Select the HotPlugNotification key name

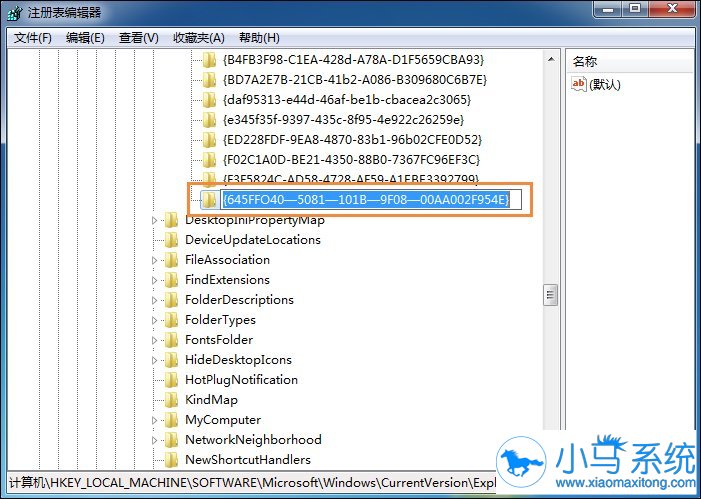[x=241, y=380]
